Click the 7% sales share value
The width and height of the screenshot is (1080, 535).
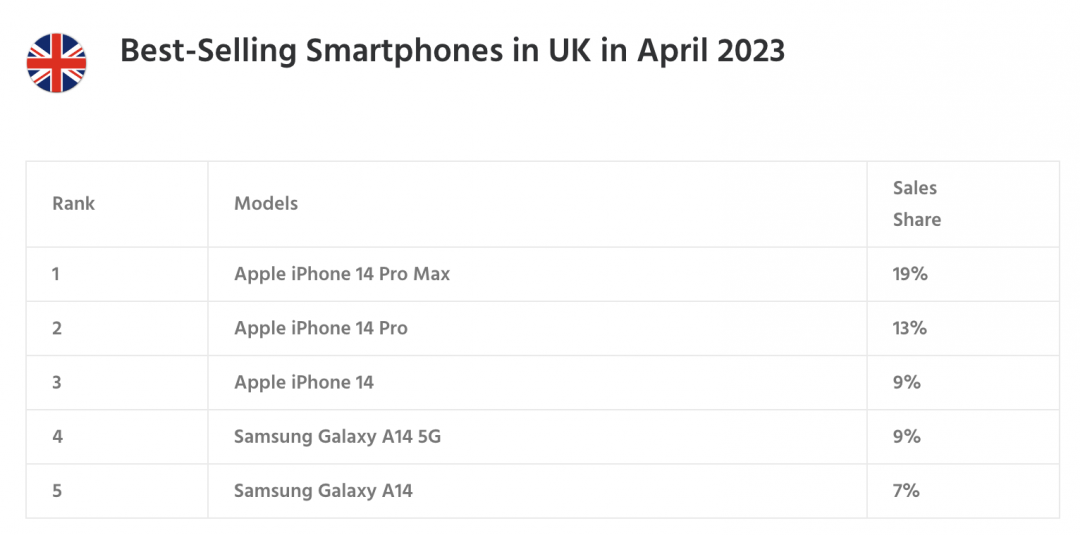(x=906, y=490)
